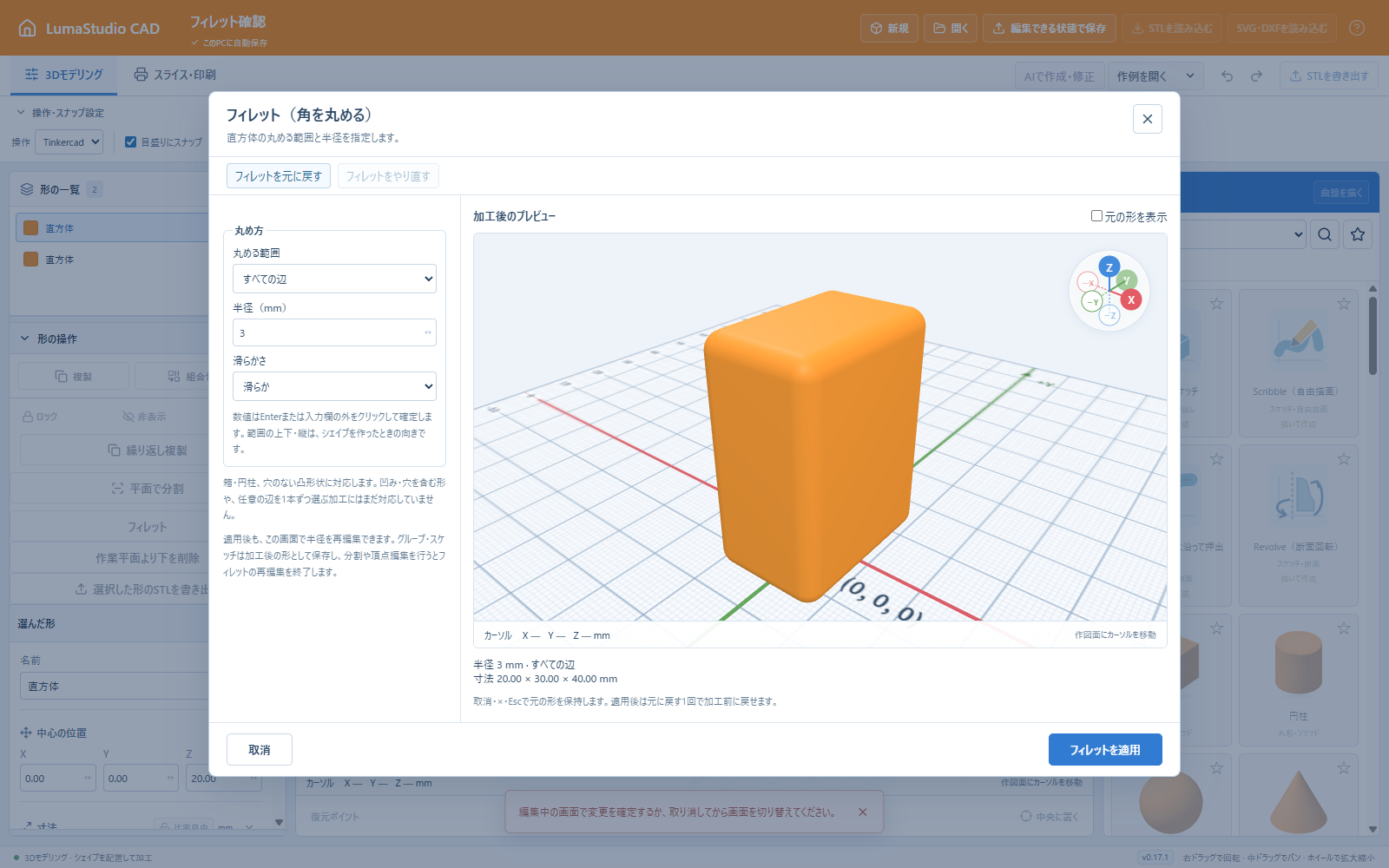Viewport: 1389px width, 868px height.
Task: Open the Tinkercad operation mode dropdown
Action: point(69,141)
